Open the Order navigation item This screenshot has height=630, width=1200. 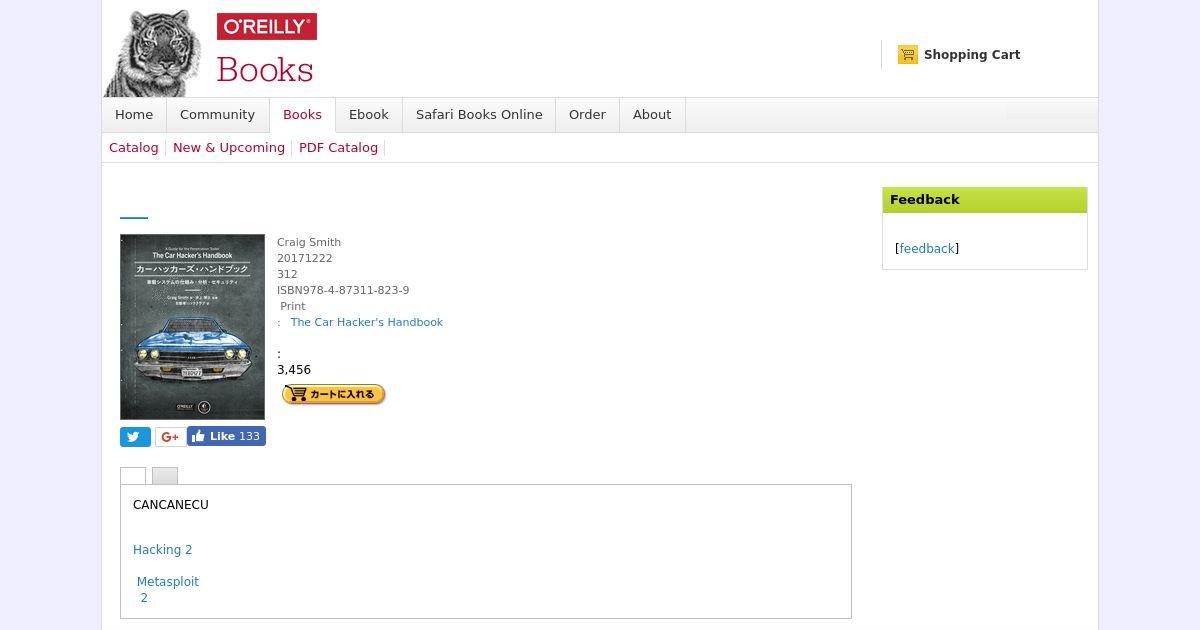click(587, 115)
